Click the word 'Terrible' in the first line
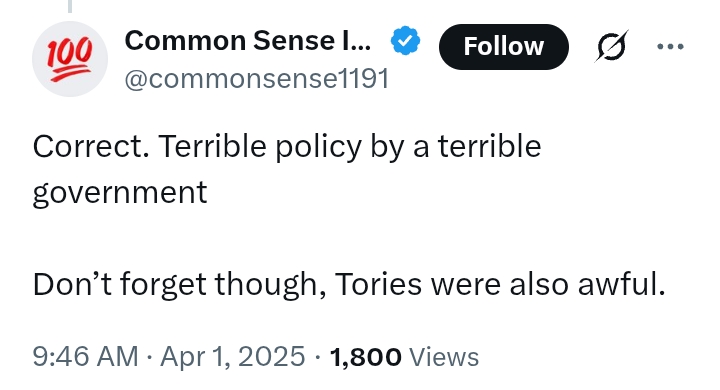The width and height of the screenshot is (720, 390). [x=212, y=147]
